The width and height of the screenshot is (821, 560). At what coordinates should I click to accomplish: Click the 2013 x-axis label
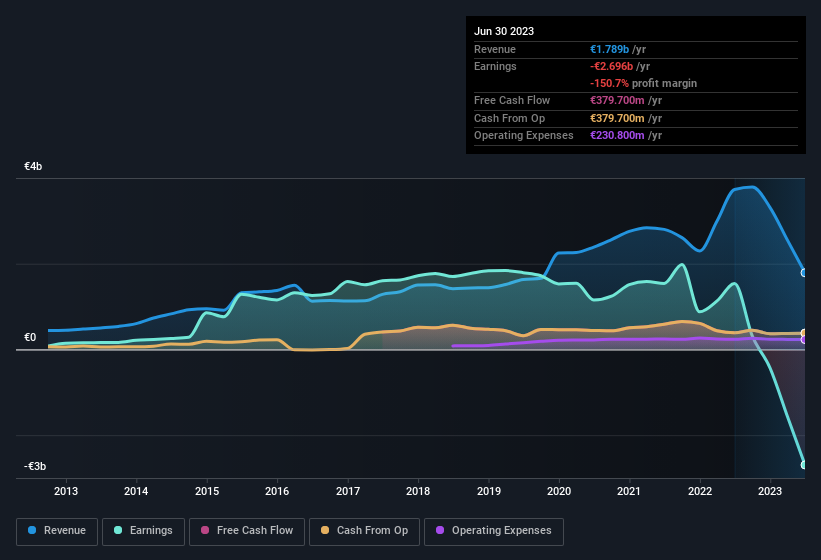[66, 491]
